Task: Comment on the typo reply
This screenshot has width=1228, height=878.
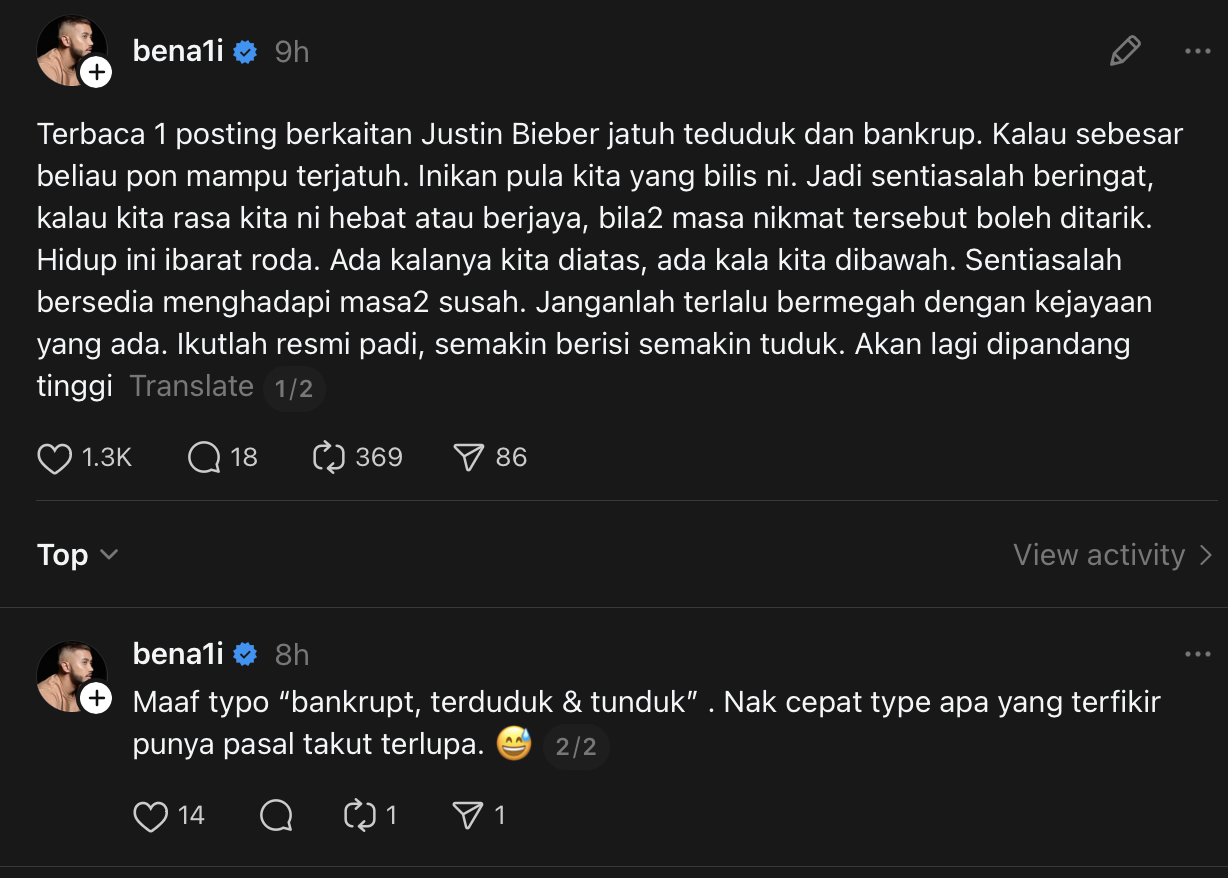Action: (276, 816)
